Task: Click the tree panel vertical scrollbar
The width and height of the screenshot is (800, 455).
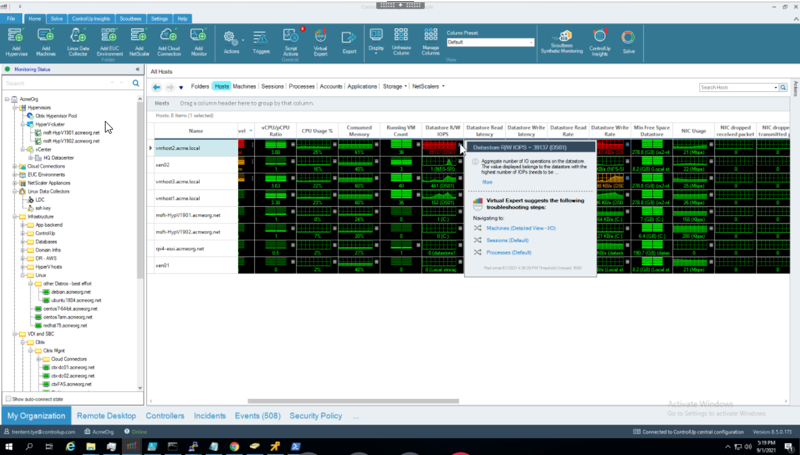Action: coord(140,189)
